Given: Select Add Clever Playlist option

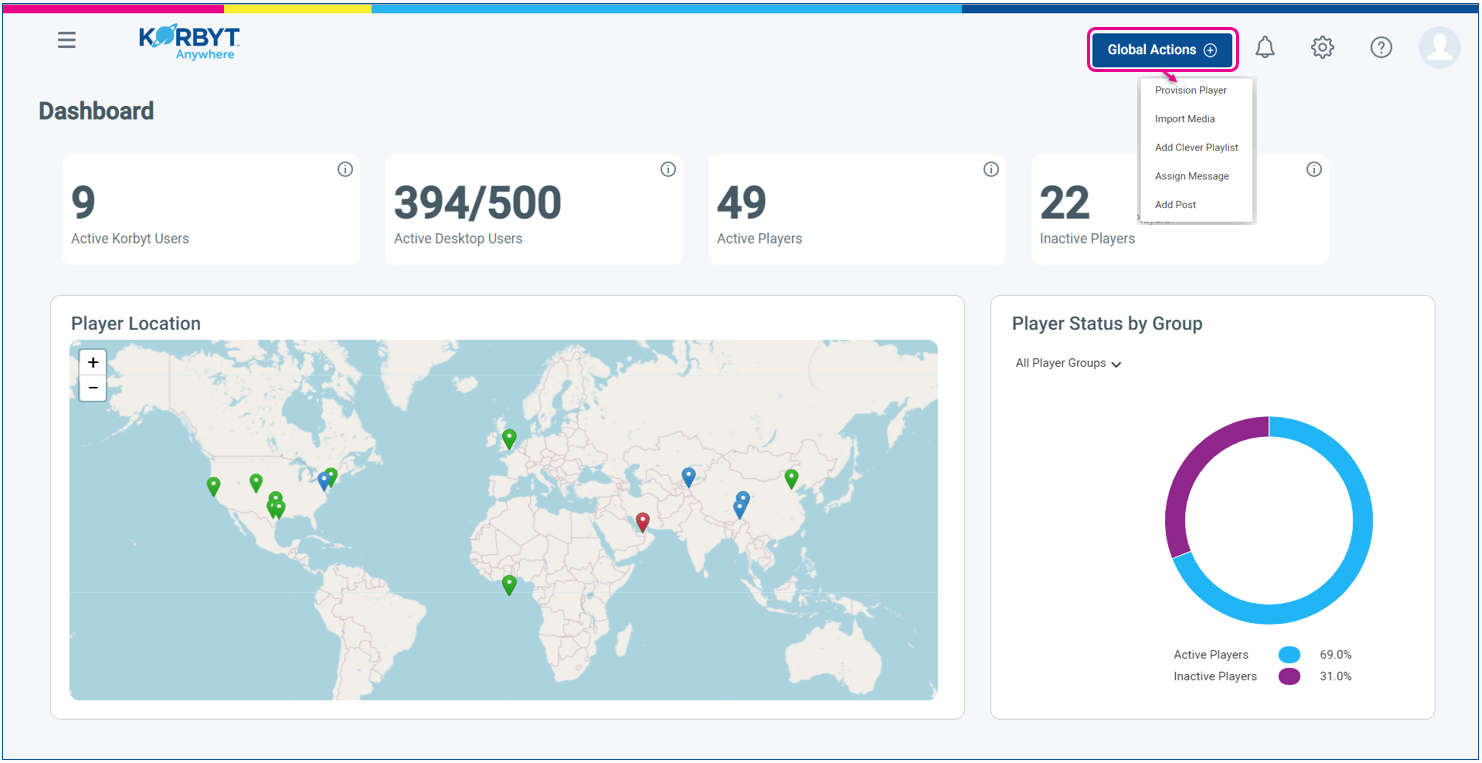Looking at the screenshot, I should tap(1196, 148).
